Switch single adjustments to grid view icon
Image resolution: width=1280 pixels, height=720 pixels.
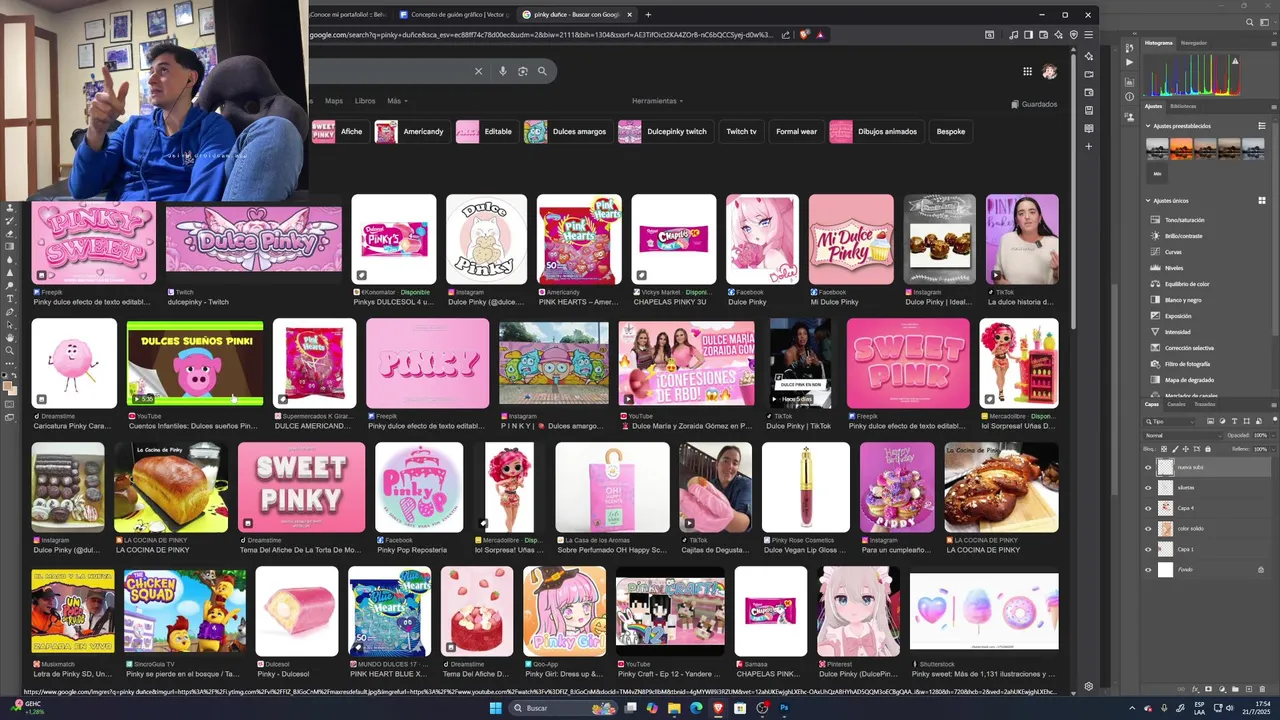click(x=1261, y=200)
